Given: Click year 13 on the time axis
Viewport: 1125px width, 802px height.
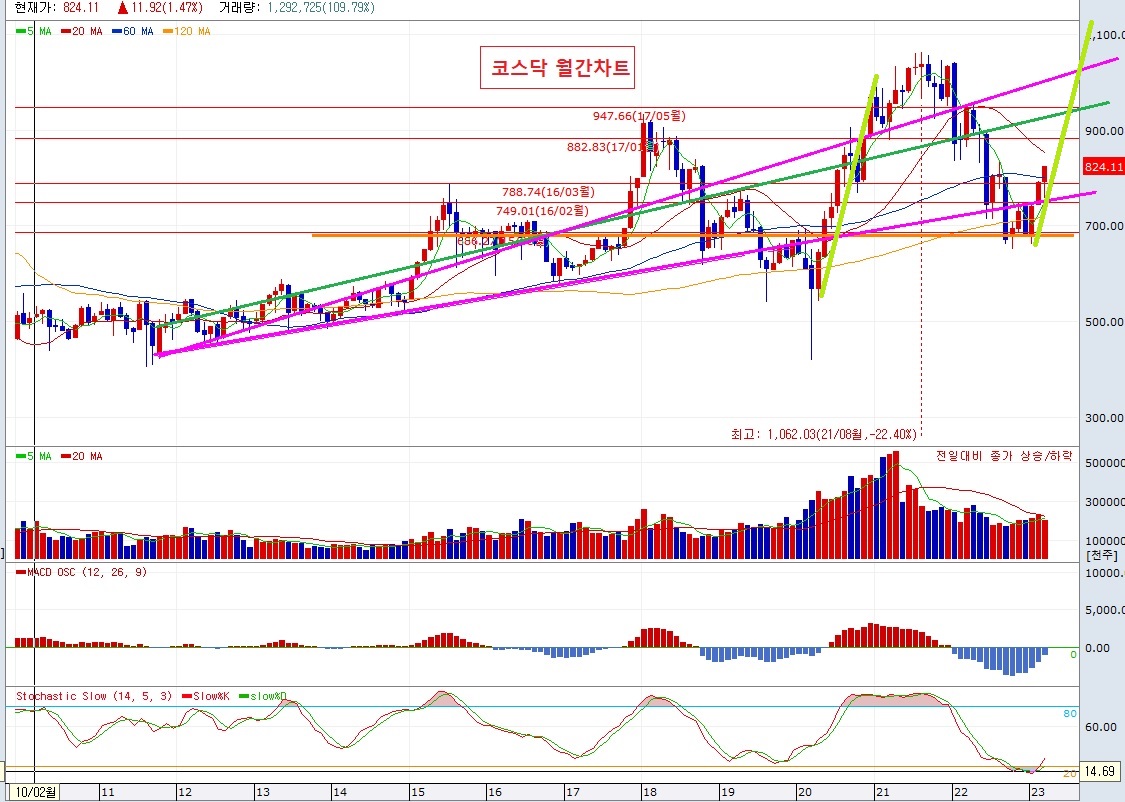Looking at the screenshot, I should click(x=263, y=793).
